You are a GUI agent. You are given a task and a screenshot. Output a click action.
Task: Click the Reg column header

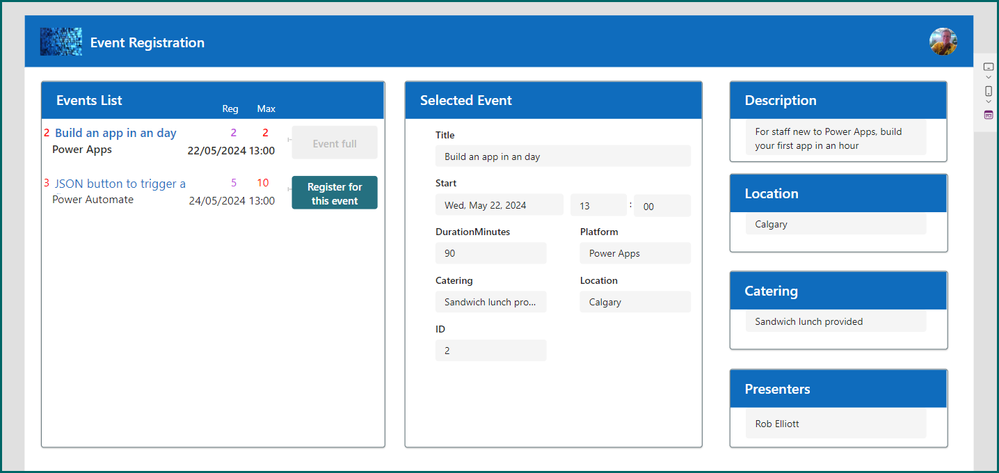230,109
